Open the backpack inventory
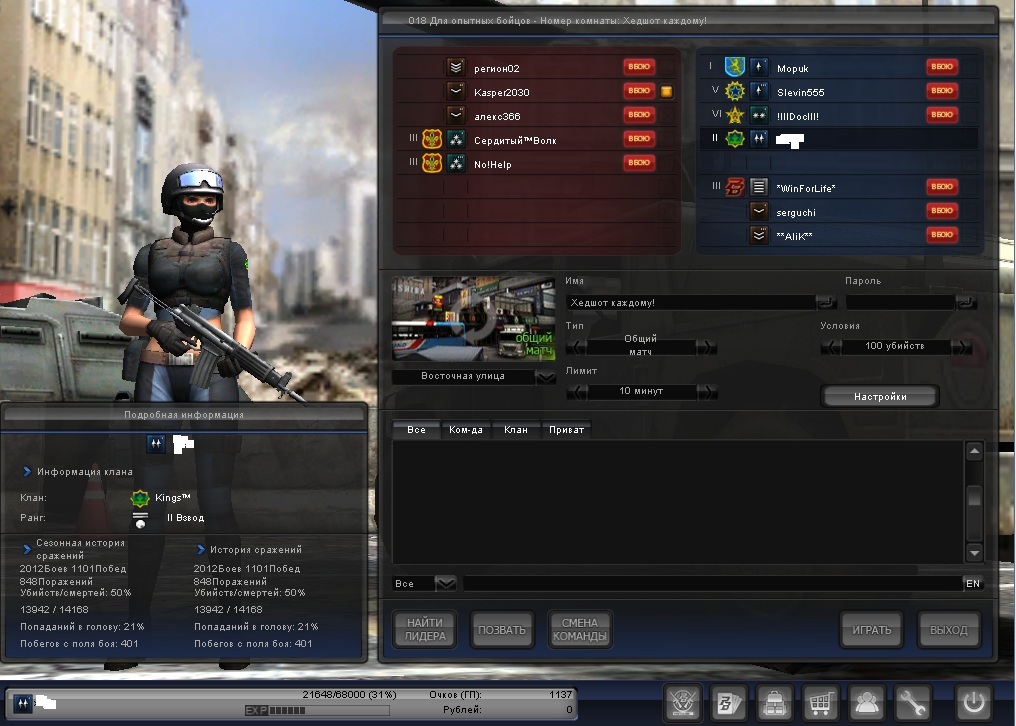Screen dimensions: 1016x726 (775, 702)
